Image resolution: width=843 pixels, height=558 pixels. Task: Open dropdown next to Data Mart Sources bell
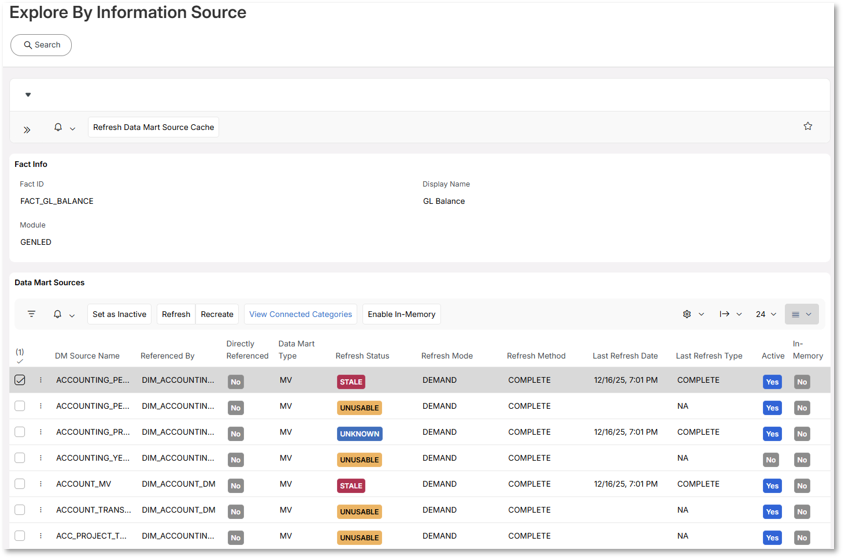click(72, 315)
